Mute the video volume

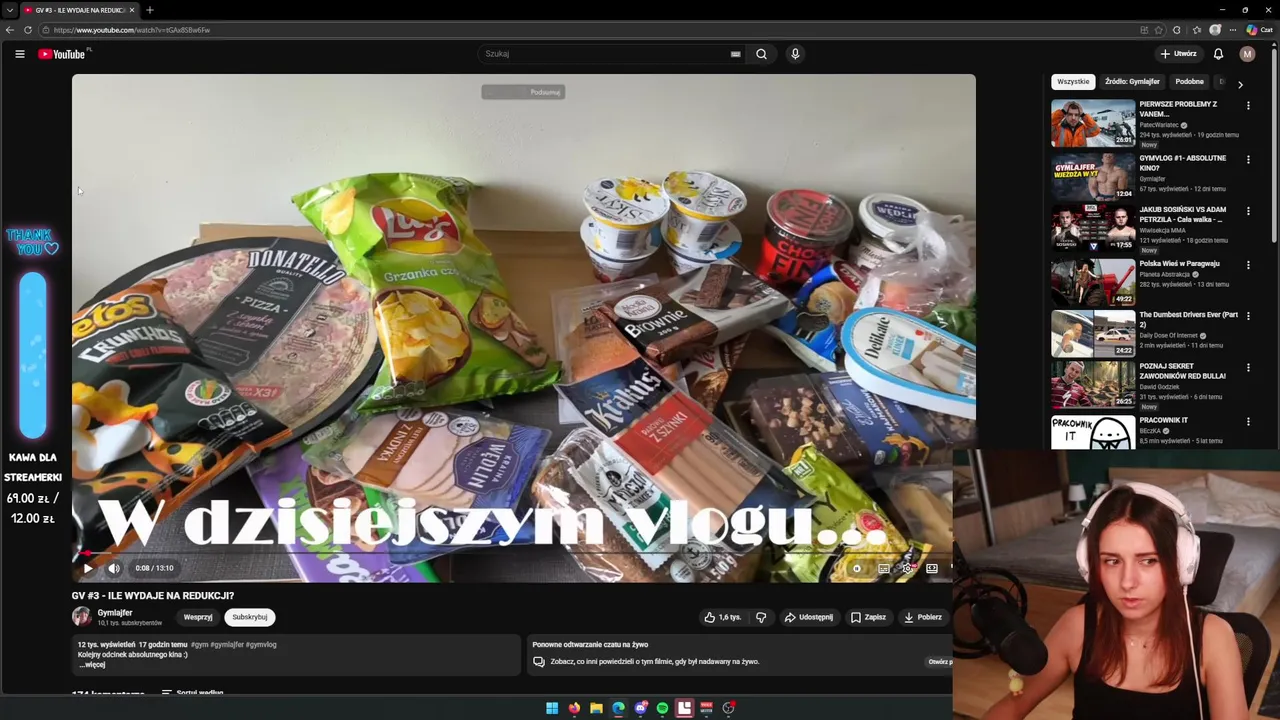click(114, 568)
